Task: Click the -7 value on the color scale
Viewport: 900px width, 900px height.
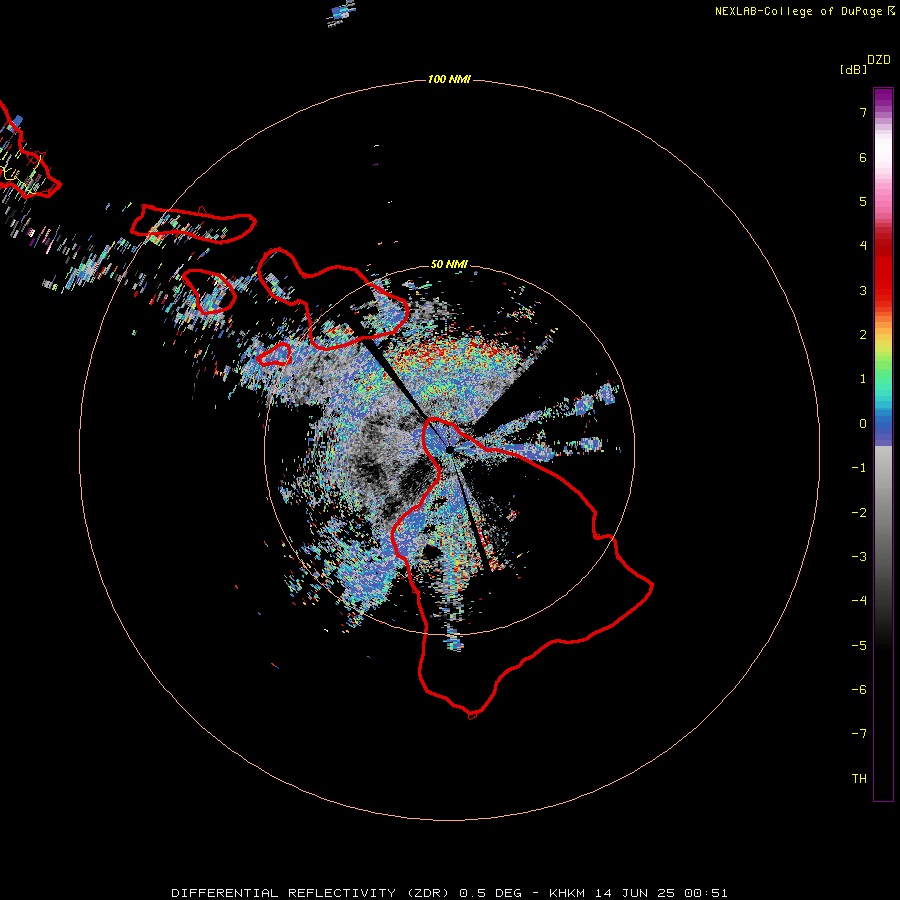Action: click(859, 734)
